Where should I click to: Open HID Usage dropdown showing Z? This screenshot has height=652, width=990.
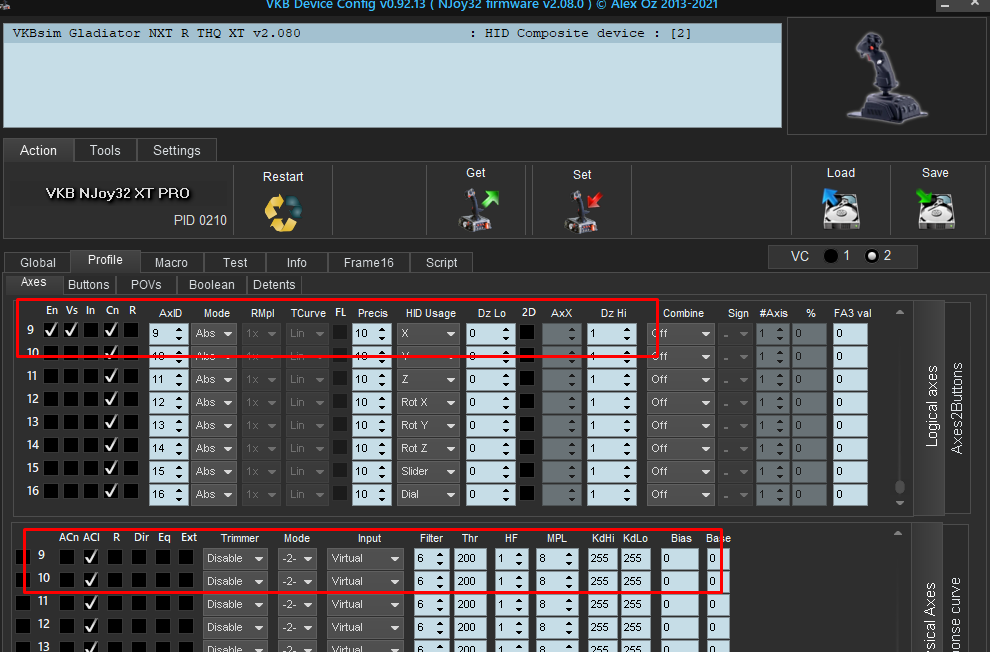pyautogui.click(x=427, y=379)
